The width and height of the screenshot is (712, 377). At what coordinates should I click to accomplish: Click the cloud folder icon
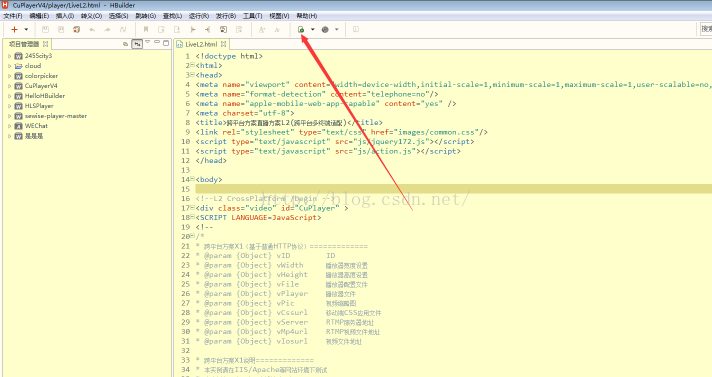18,66
